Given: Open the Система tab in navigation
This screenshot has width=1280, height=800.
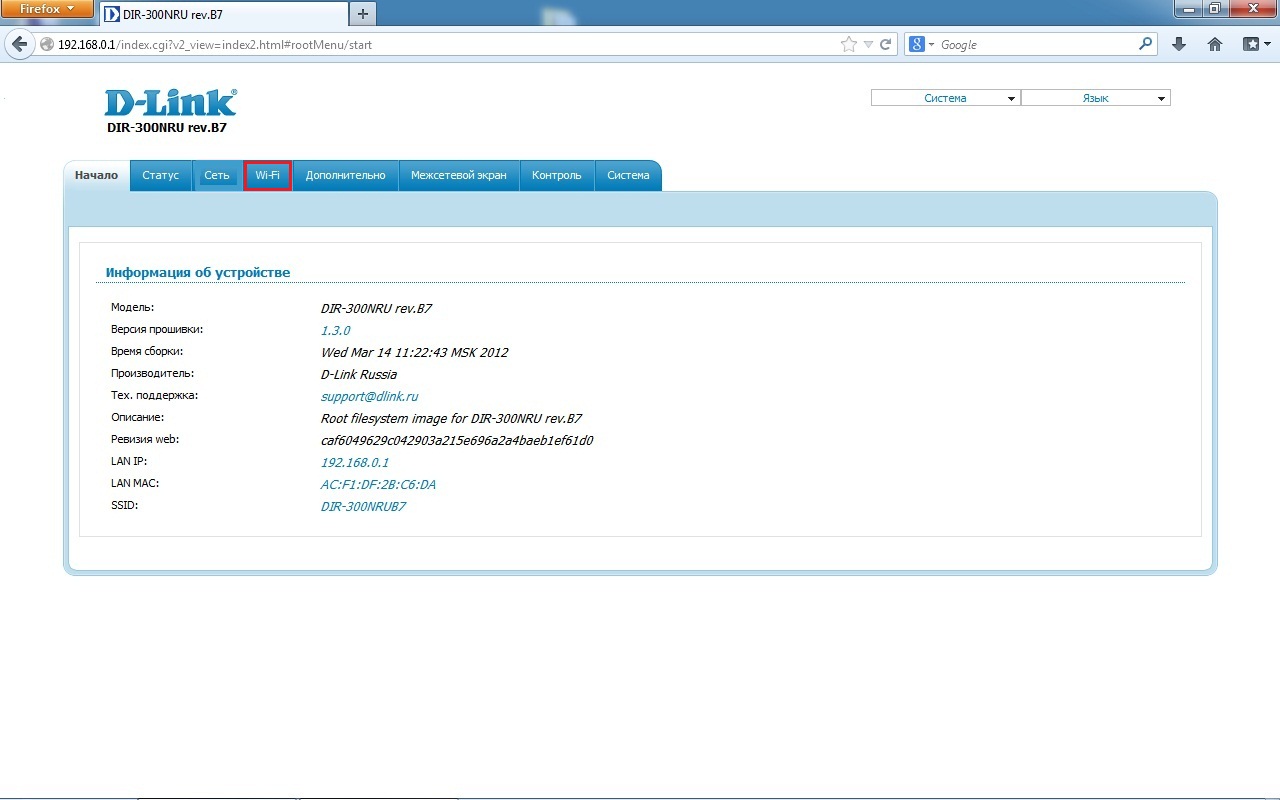Looking at the screenshot, I should pyautogui.click(x=628, y=175).
